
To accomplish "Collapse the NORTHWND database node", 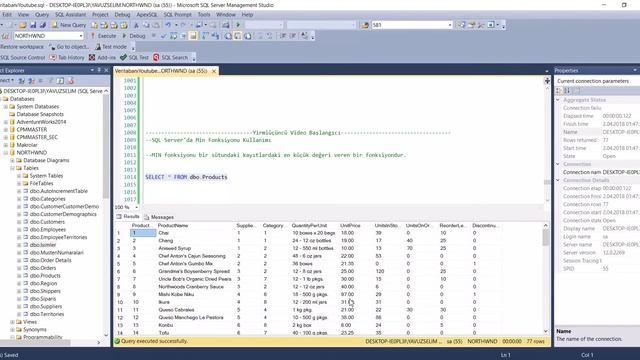I will tap(6, 153).
